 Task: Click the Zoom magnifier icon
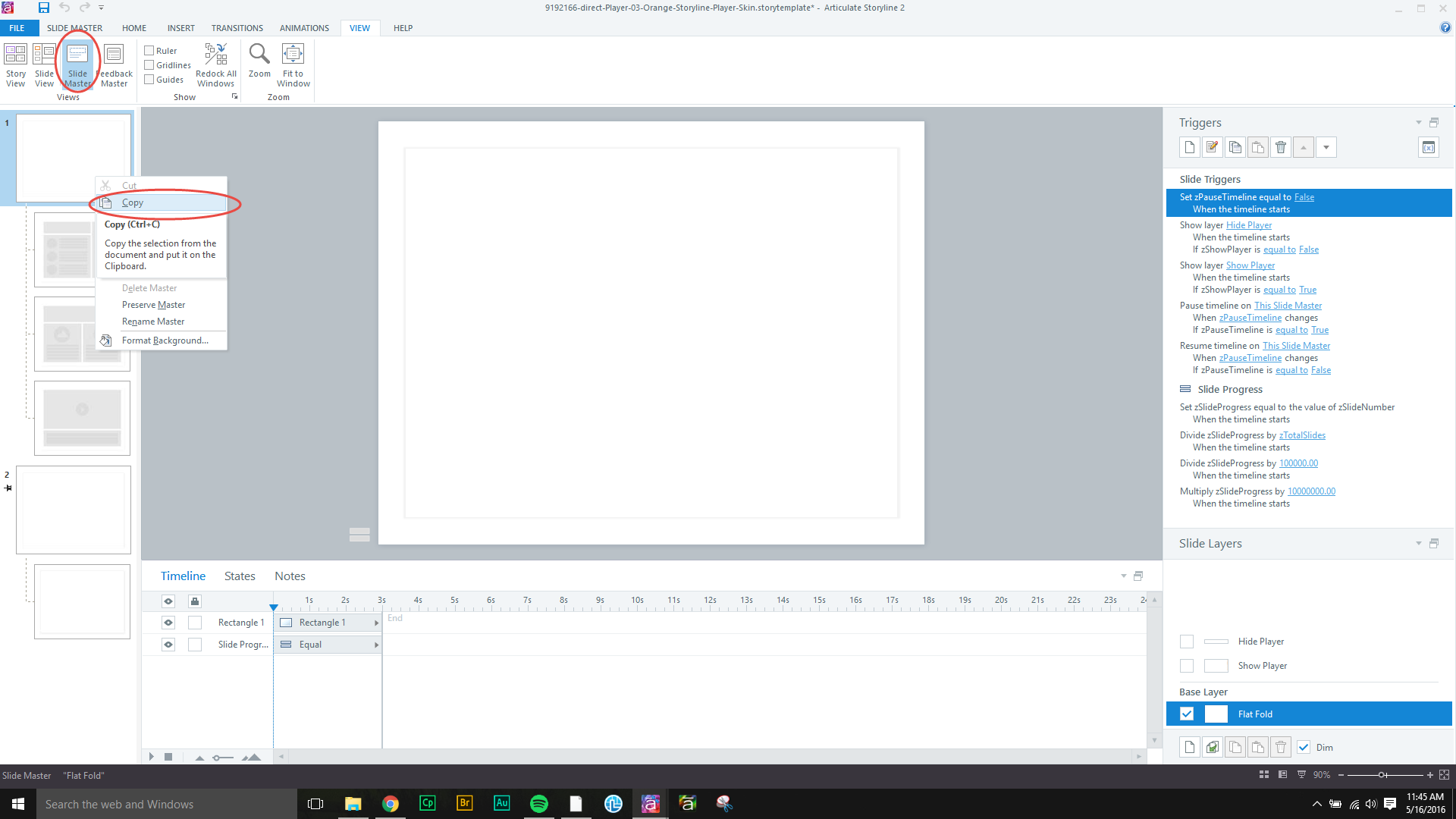coord(259,55)
